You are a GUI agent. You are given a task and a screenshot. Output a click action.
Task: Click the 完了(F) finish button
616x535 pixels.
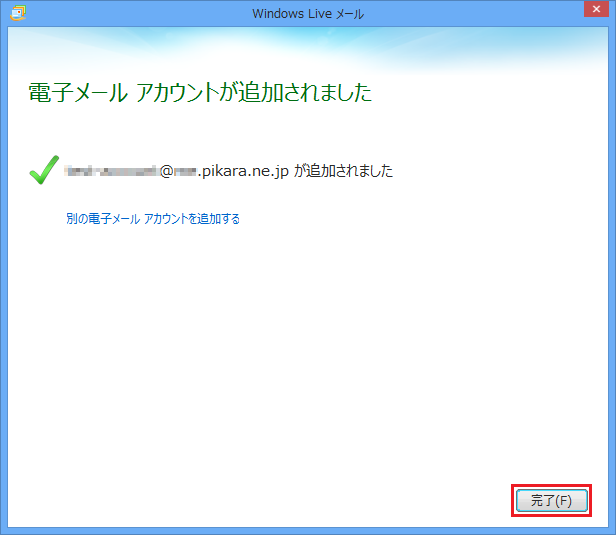click(552, 500)
